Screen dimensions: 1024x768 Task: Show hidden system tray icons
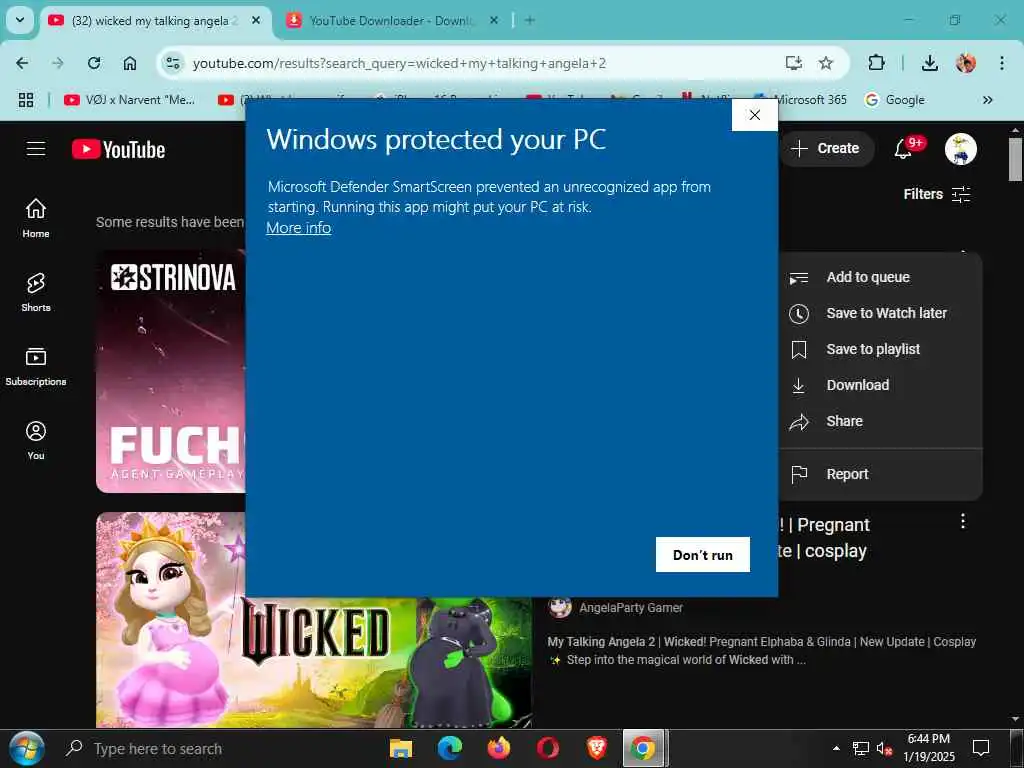(837, 748)
